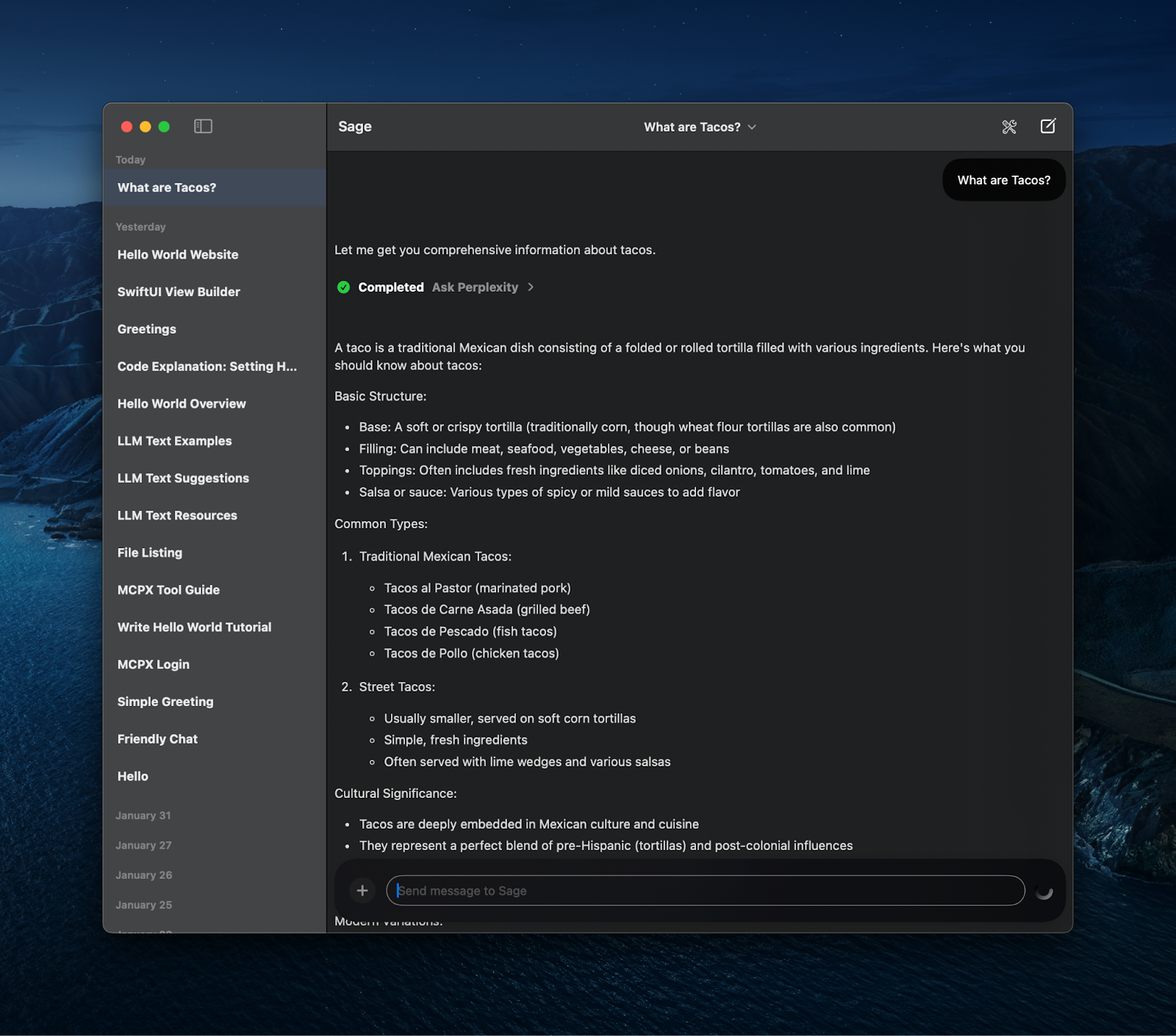This screenshot has height=1036, width=1176.
Task: Click the Basic Structure: heading
Action: click(380, 396)
